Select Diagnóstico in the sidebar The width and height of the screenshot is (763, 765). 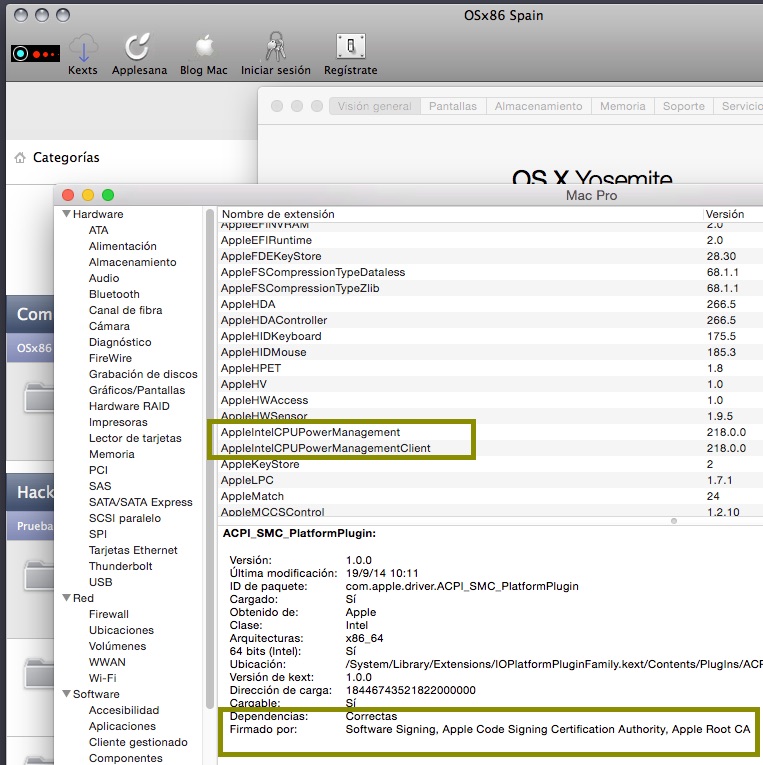tap(120, 342)
